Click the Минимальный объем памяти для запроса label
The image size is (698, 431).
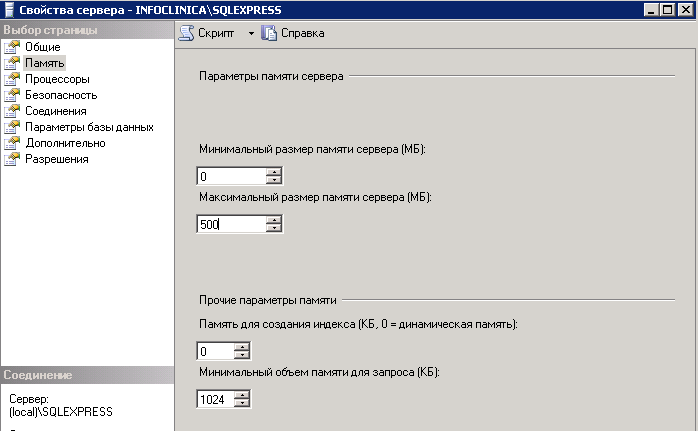click(x=319, y=372)
